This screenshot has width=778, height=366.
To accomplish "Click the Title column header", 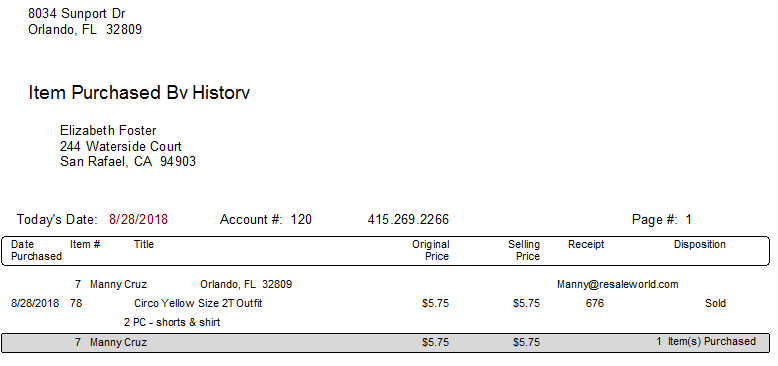I will pyautogui.click(x=144, y=244).
